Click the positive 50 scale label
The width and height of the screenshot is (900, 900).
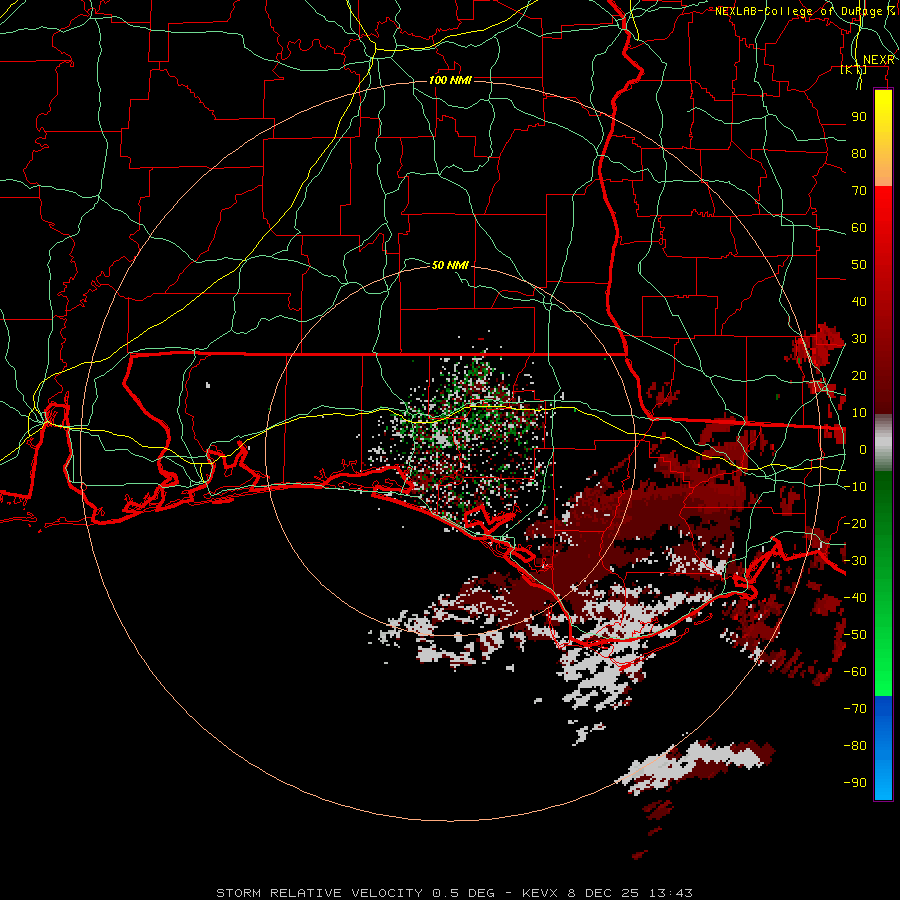point(859,265)
